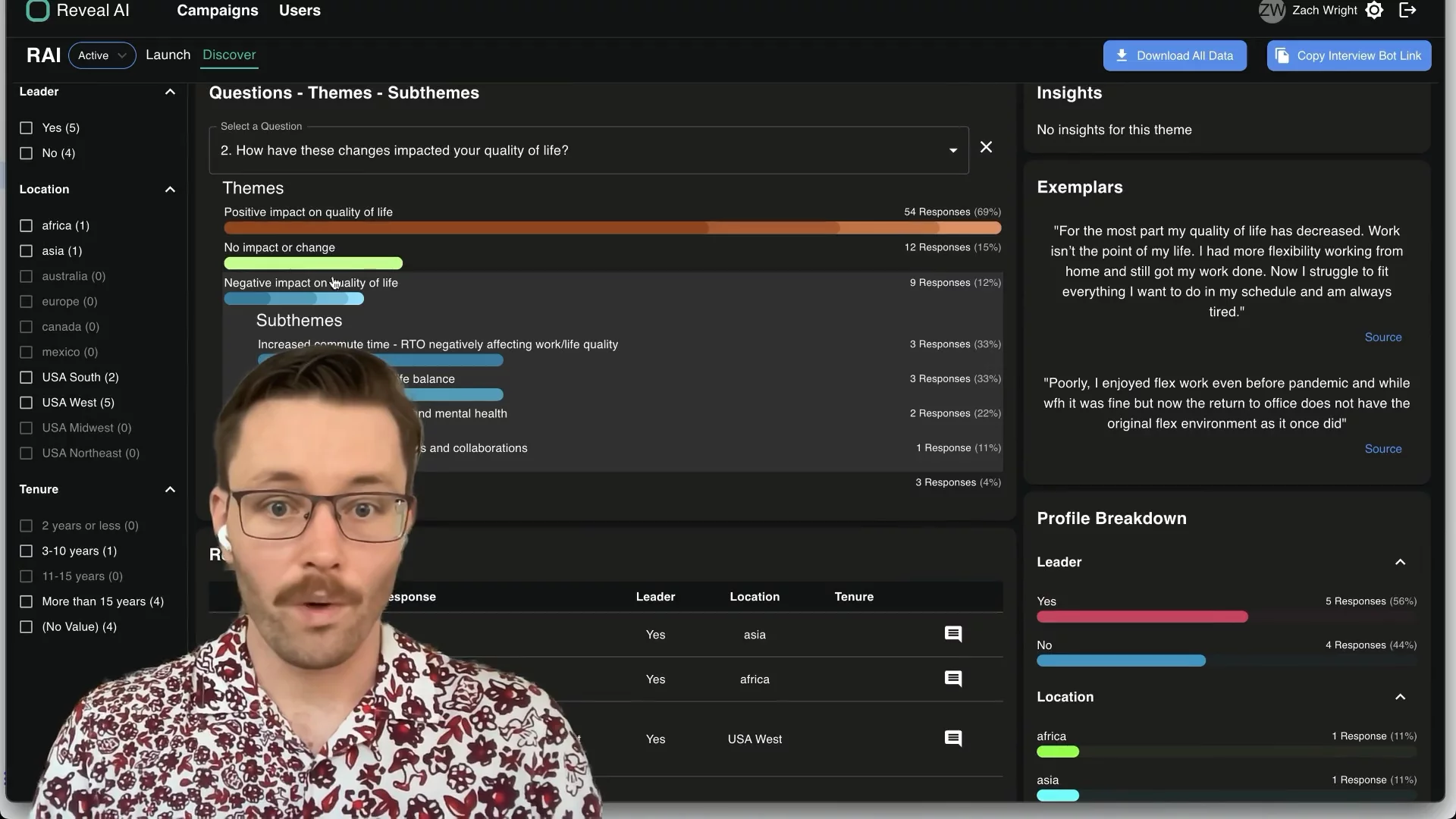The height and width of the screenshot is (819, 1456).
Task: Clear the selected question with X icon
Action: pos(986,147)
